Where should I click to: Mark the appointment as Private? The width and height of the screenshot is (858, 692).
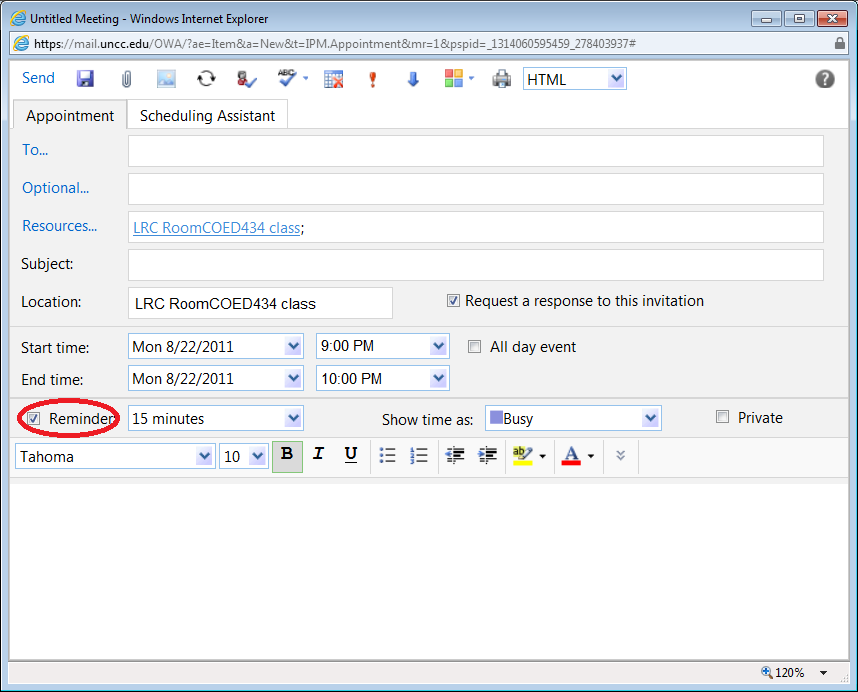[x=723, y=417]
